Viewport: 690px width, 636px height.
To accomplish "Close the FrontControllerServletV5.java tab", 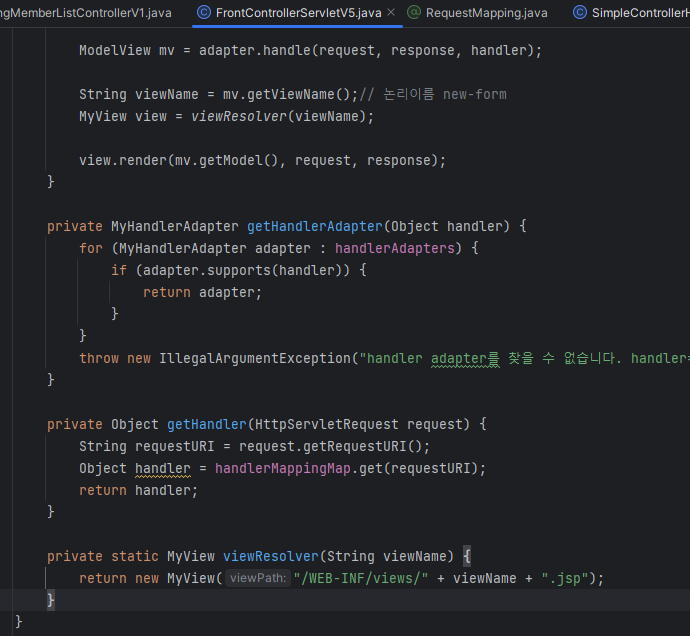I will (391, 12).
